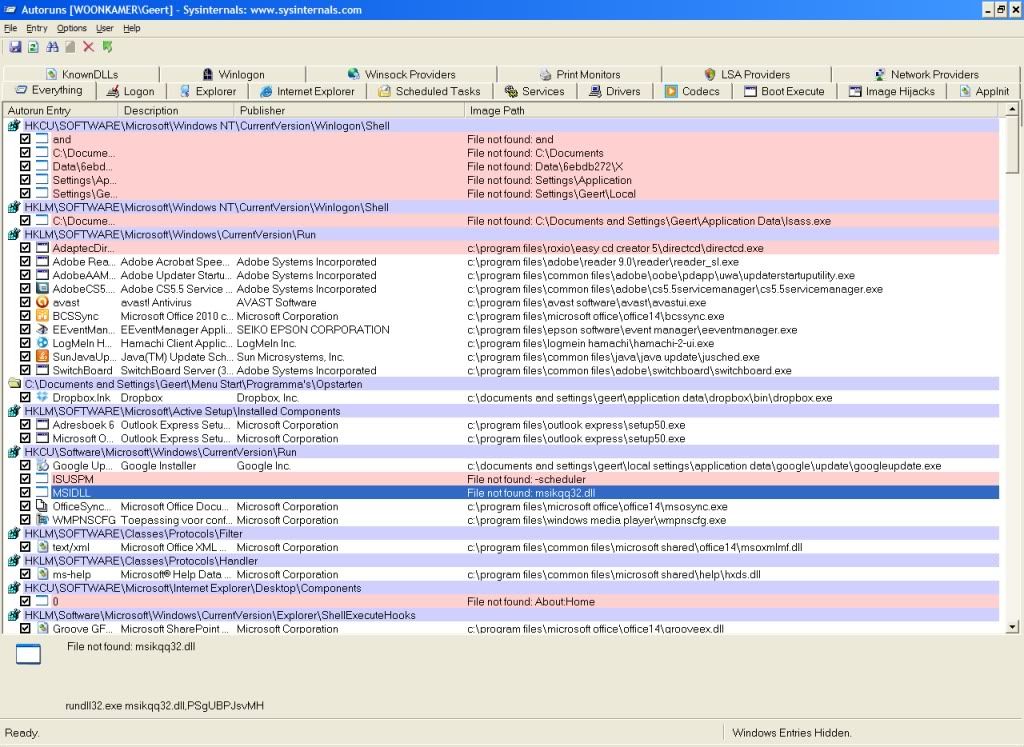Click the ms-help handler entry icon
Image resolution: width=1024 pixels, height=747 pixels.
[x=42, y=574]
